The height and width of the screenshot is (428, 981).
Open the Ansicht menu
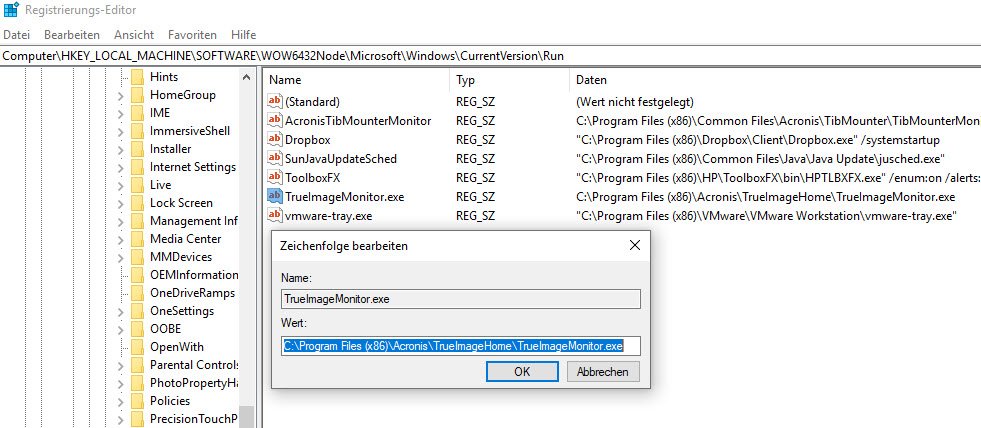pos(134,34)
